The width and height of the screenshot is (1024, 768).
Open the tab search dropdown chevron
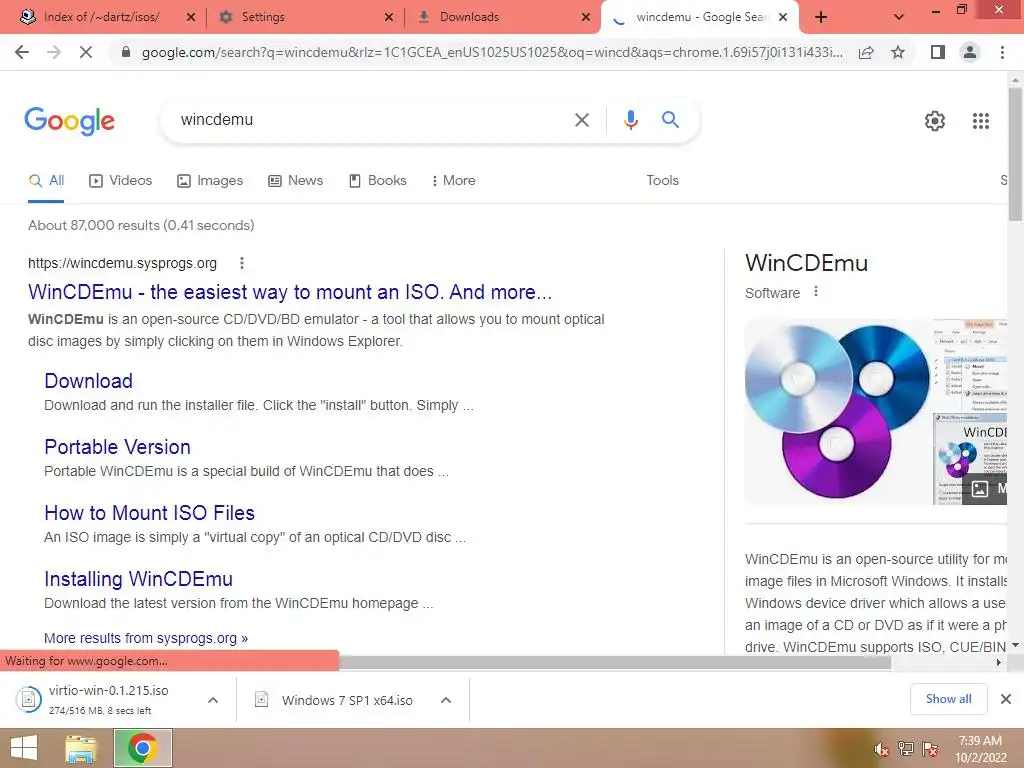tap(899, 17)
